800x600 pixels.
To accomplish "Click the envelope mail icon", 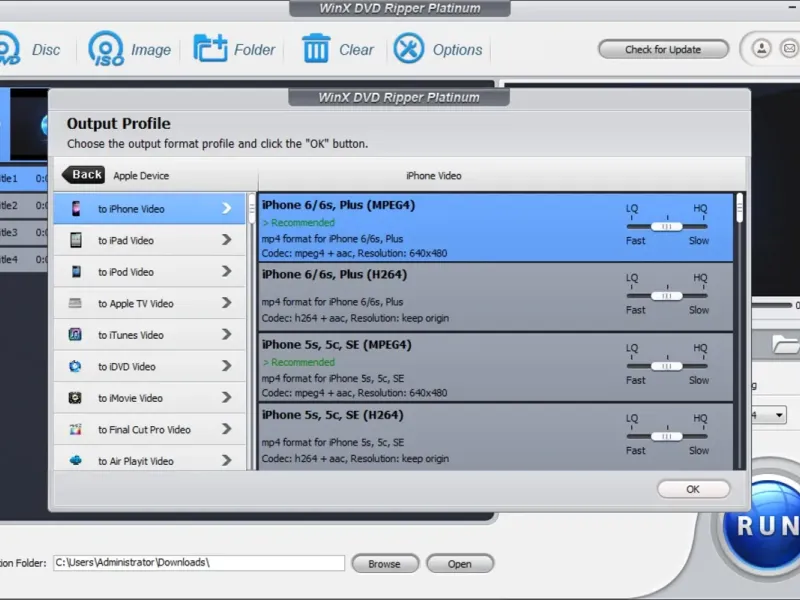I will [x=789, y=49].
